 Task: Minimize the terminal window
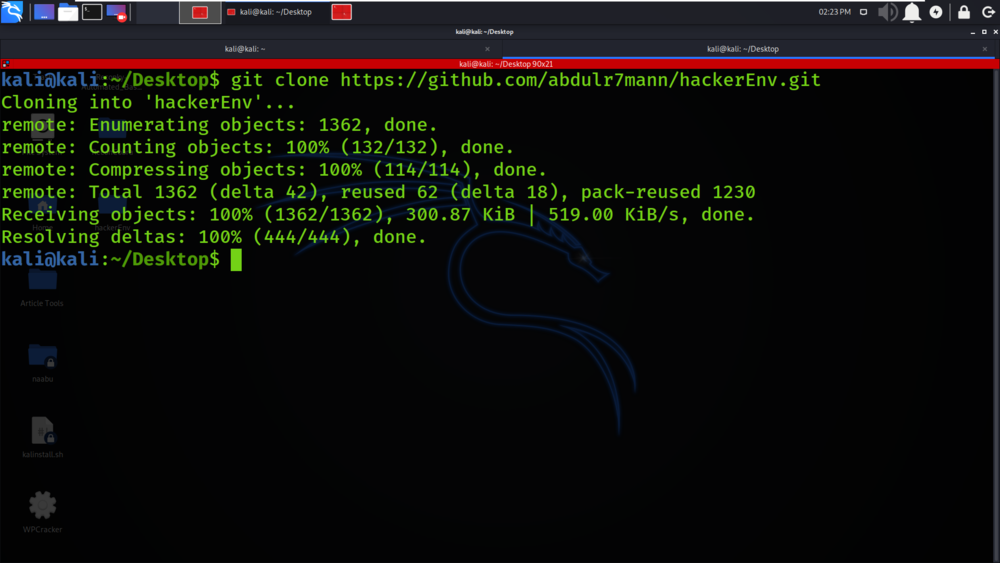973,32
